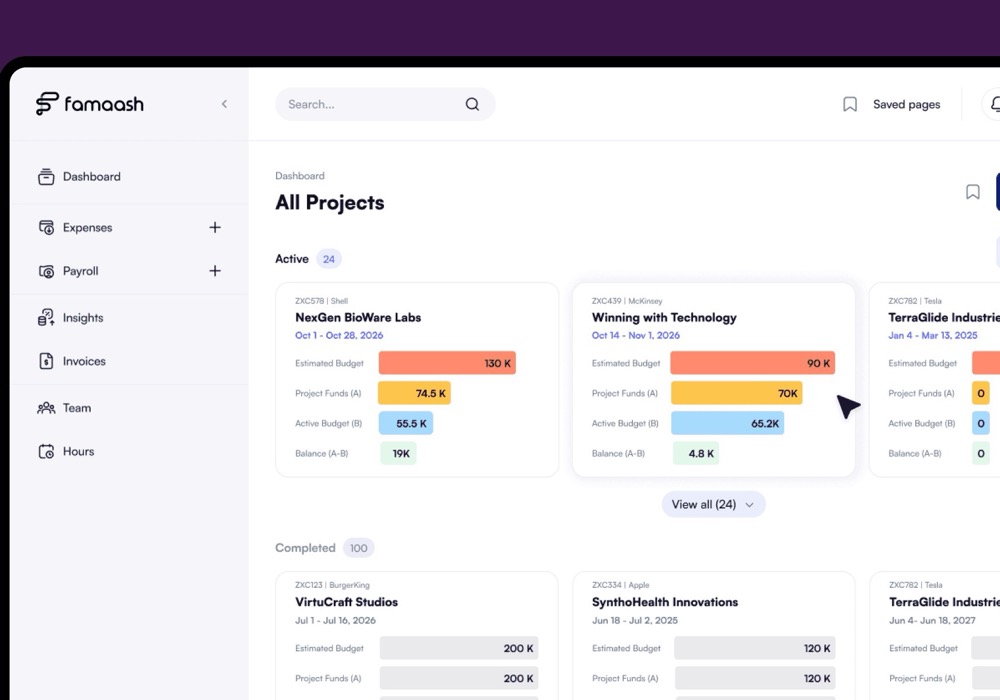Click the Completed count badge 100
The width and height of the screenshot is (1000, 700).
pyautogui.click(x=358, y=548)
